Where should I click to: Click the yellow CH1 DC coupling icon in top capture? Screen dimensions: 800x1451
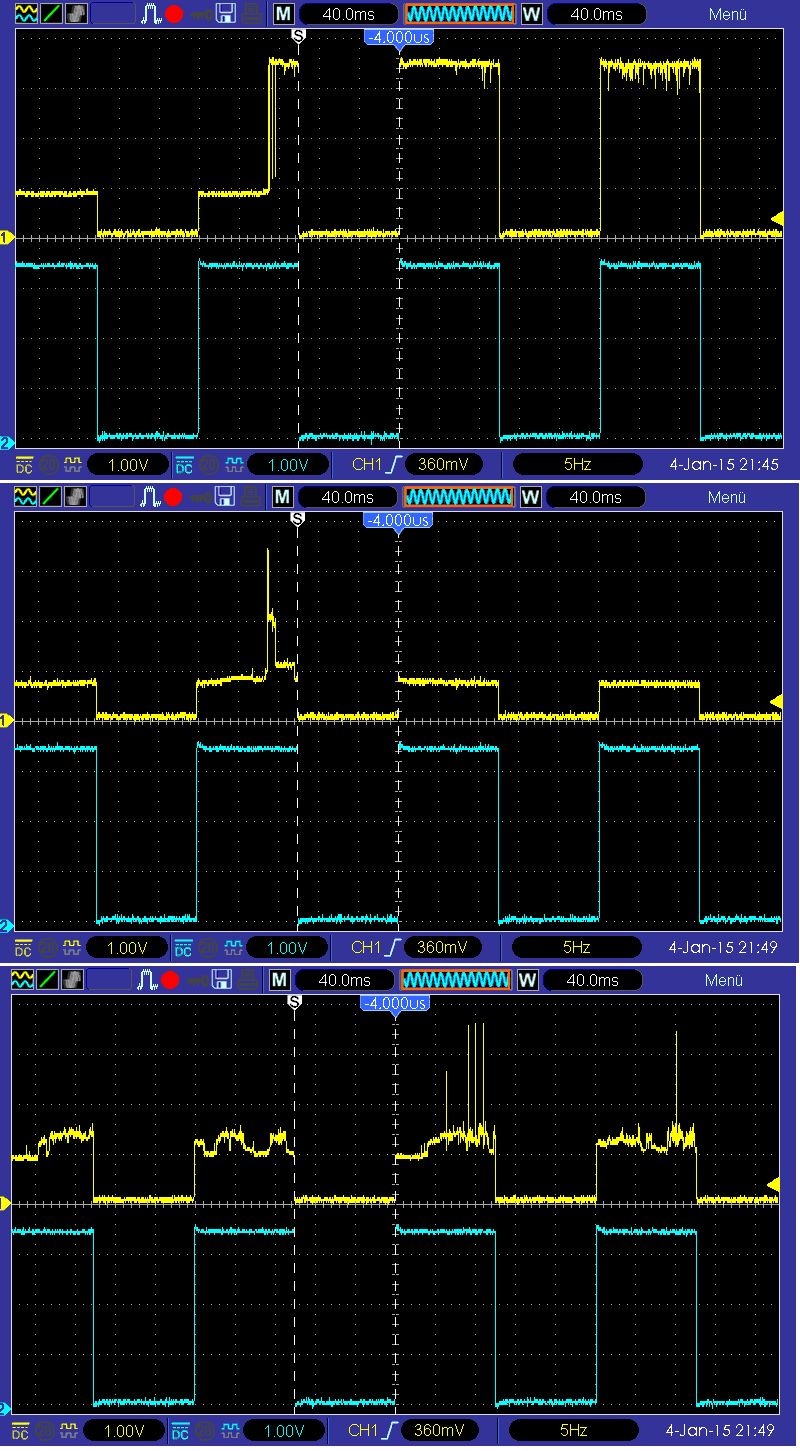25,465
